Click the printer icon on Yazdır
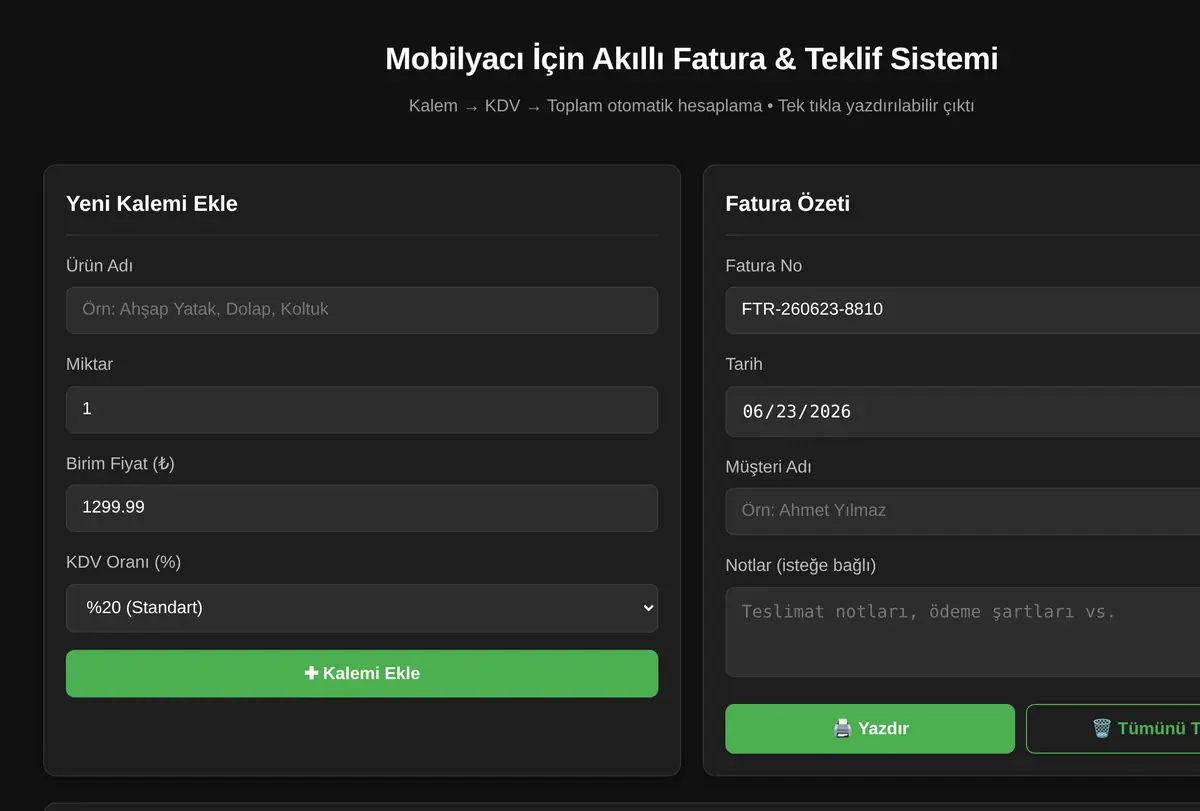This screenshot has width=1200, height=811. 842,728
